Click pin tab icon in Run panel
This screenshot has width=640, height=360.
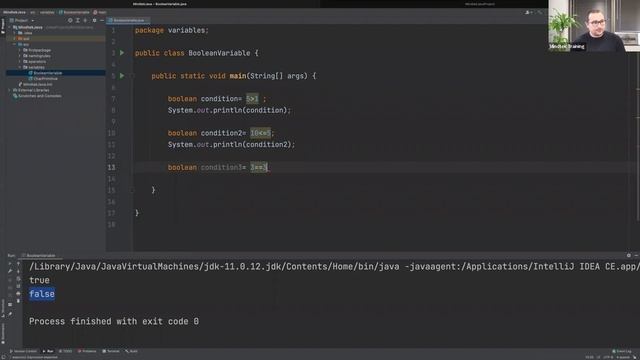coord(10,314)
